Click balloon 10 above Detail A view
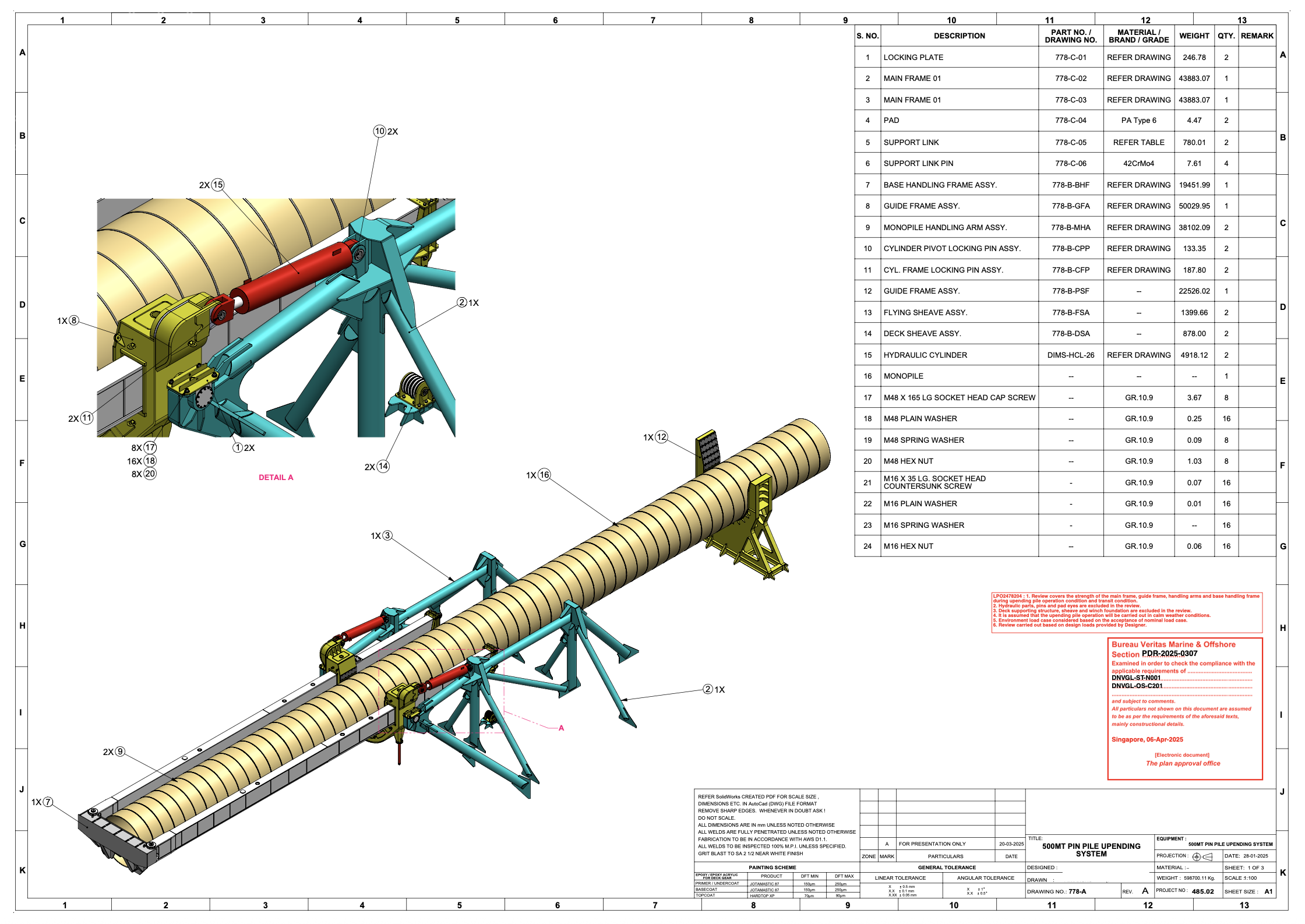The image size is (1305, 924). pos(379,131)
